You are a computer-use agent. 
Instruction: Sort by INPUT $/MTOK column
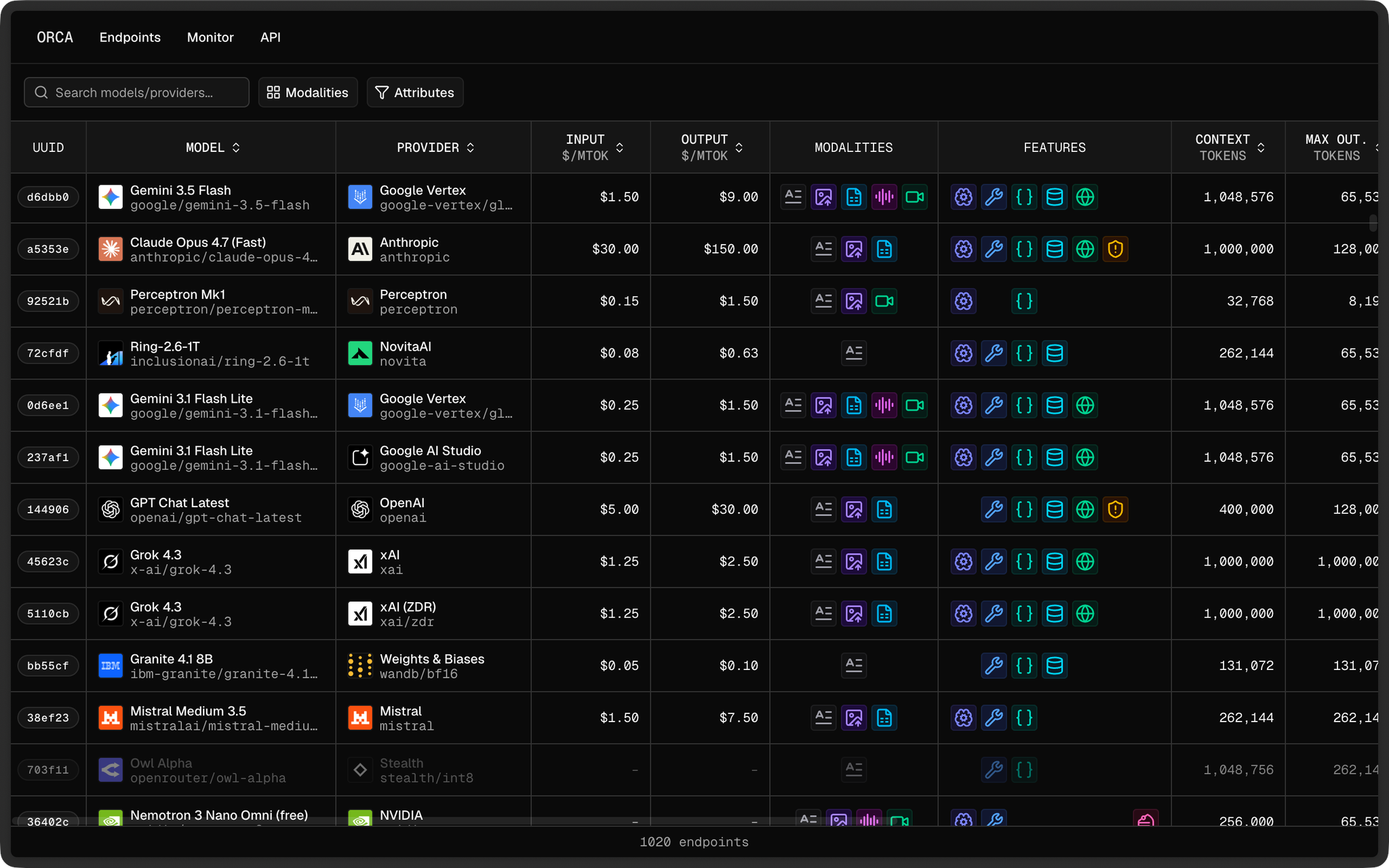(x=591, y=147)
